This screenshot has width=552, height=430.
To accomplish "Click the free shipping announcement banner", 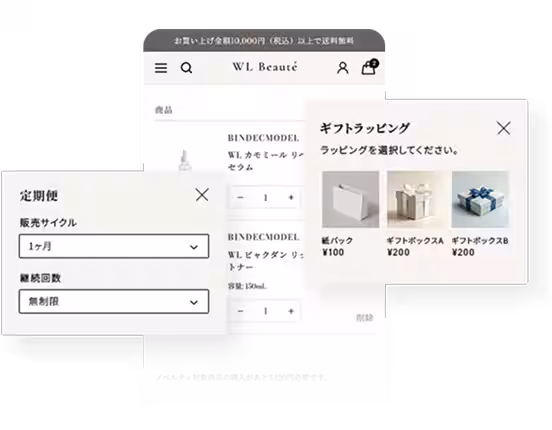I will [x=264, y=41].
